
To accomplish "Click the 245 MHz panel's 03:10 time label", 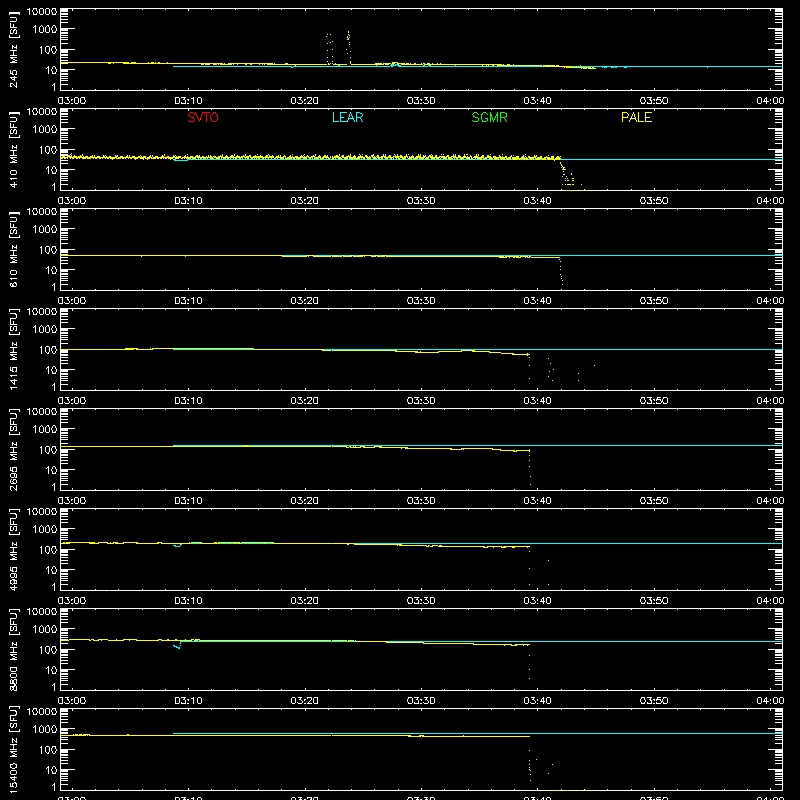I will (x=188, y=101).
